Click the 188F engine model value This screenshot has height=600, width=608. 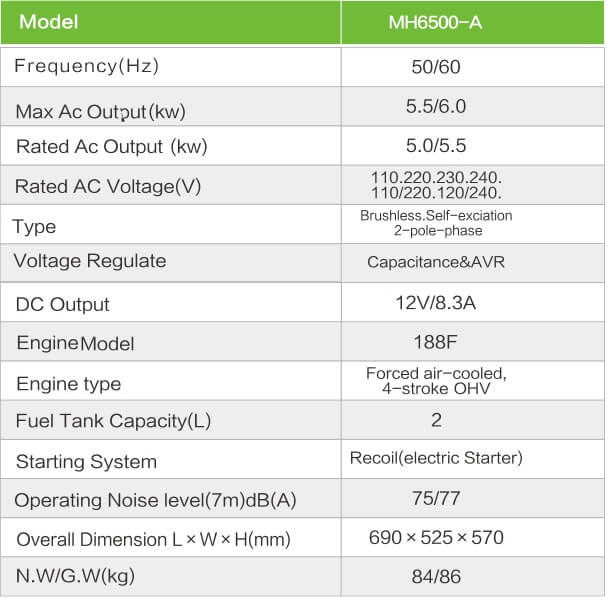tap(436, 342)
